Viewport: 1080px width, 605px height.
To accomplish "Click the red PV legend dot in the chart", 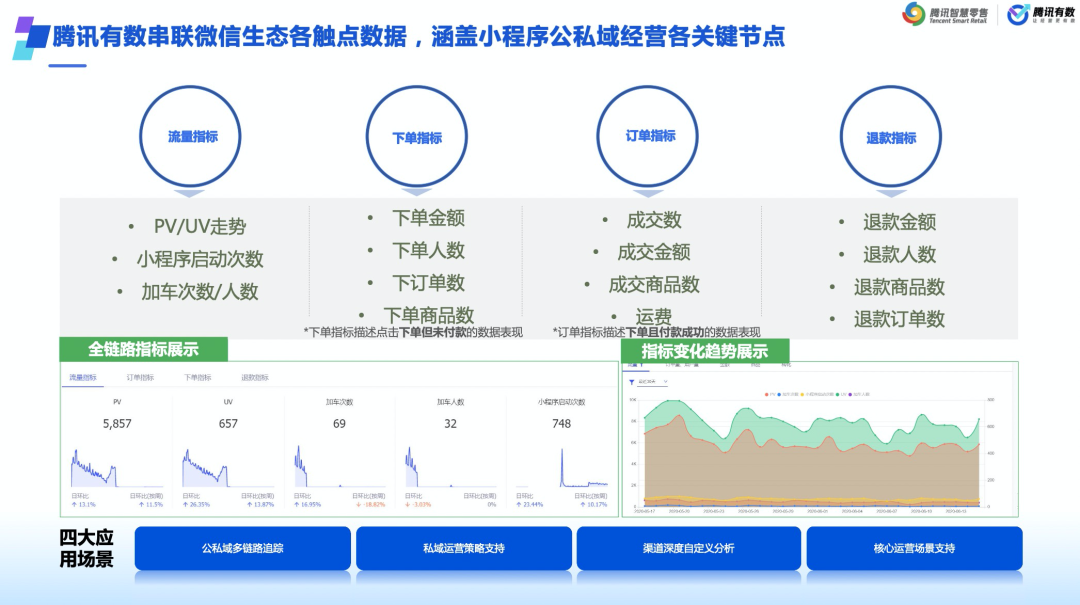I will coord(767,395).
